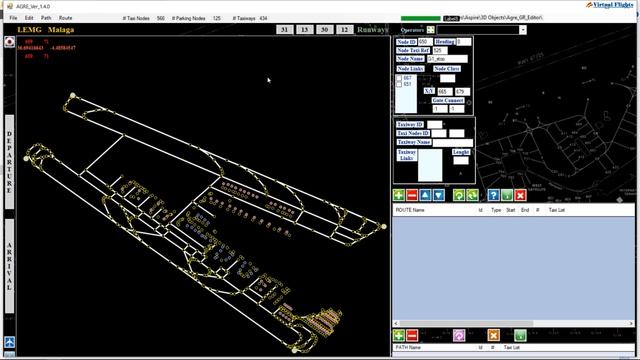Click the green progress bar at top
This screenshot has height=360, width=640.
420,18
